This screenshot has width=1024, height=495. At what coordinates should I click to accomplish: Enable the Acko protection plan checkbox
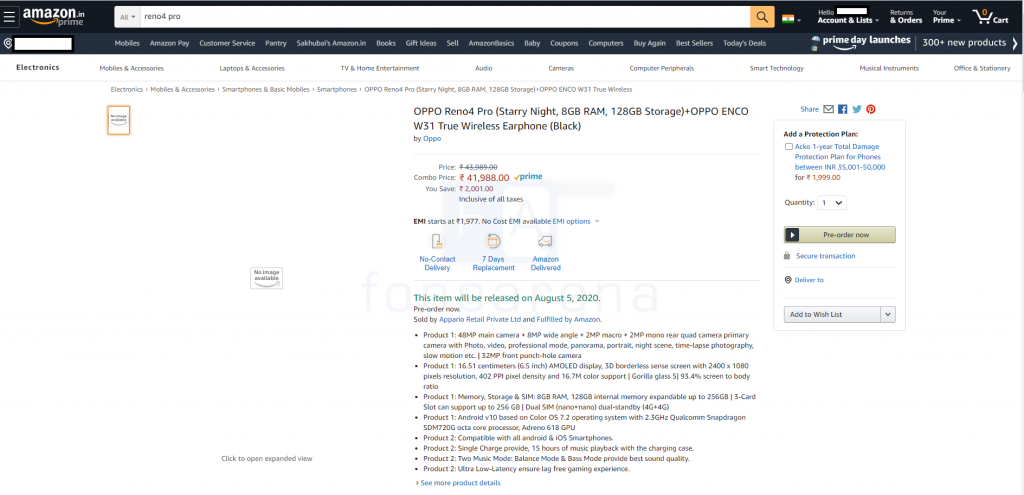click(789, 147)
